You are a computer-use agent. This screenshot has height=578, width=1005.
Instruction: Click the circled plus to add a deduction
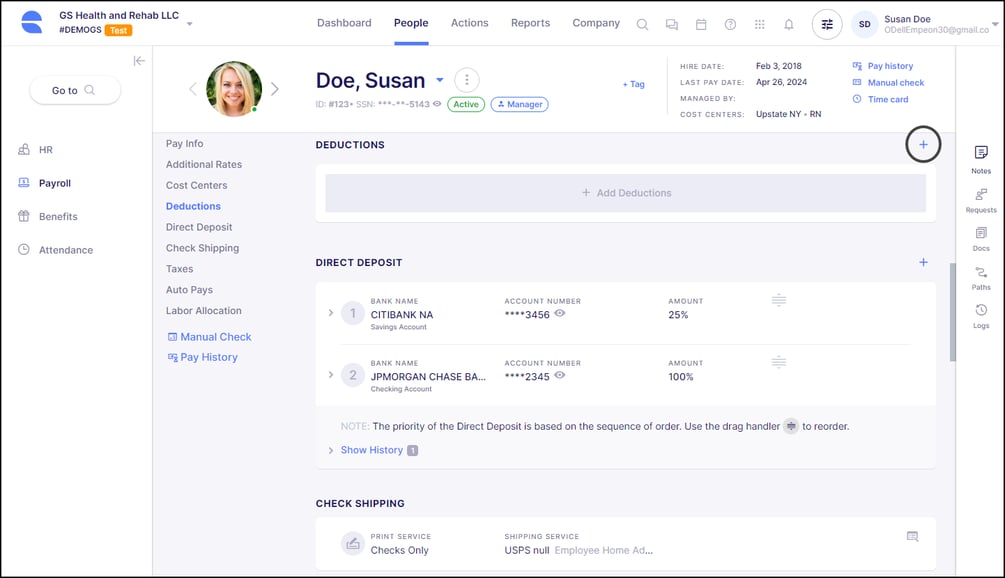tap(922, 144)
